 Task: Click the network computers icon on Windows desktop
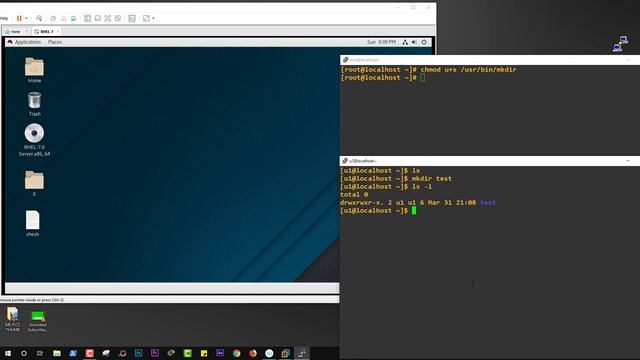[x=620, y=44]
